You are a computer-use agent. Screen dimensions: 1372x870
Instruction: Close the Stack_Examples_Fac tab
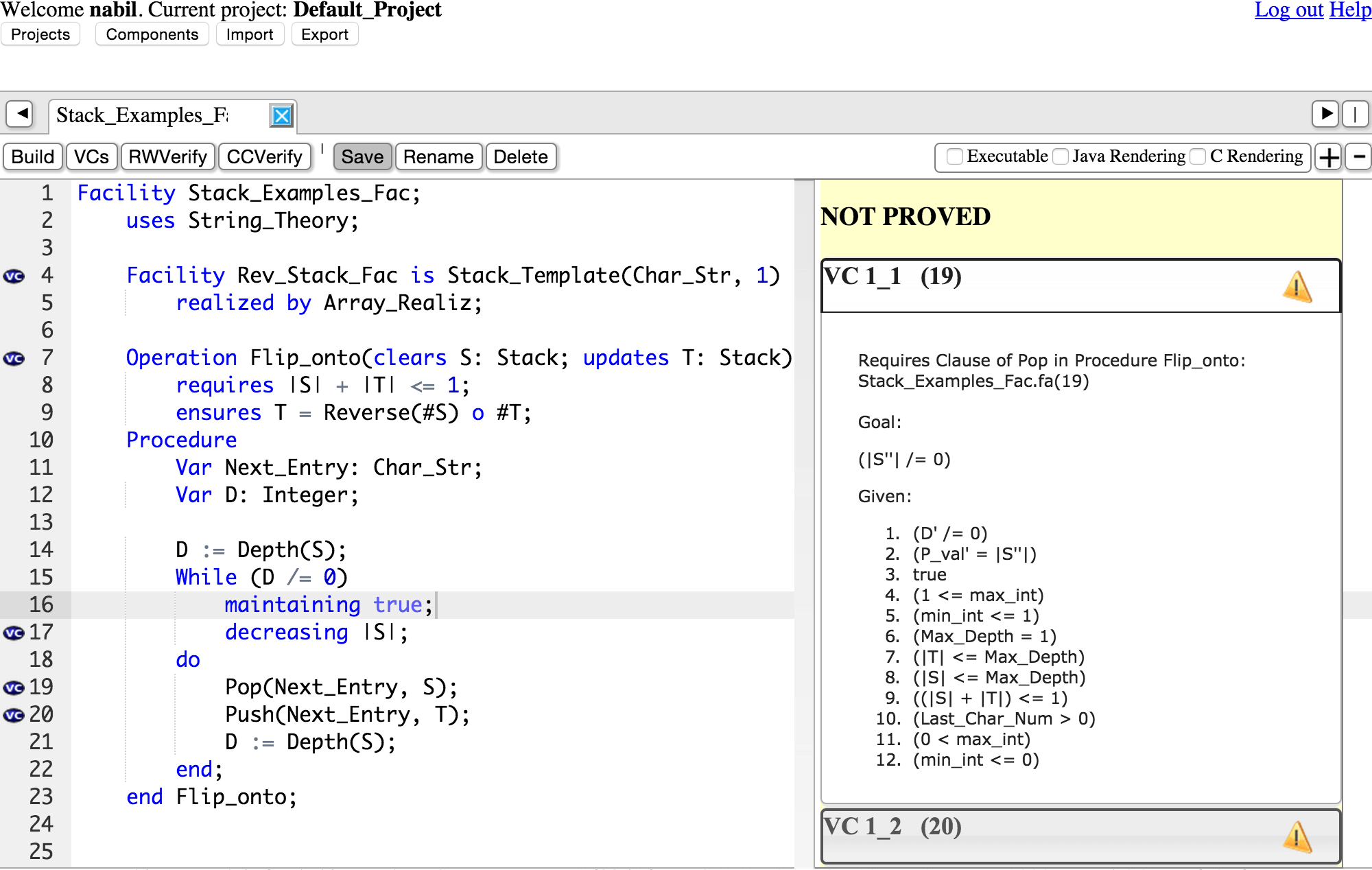coord(281,115)
